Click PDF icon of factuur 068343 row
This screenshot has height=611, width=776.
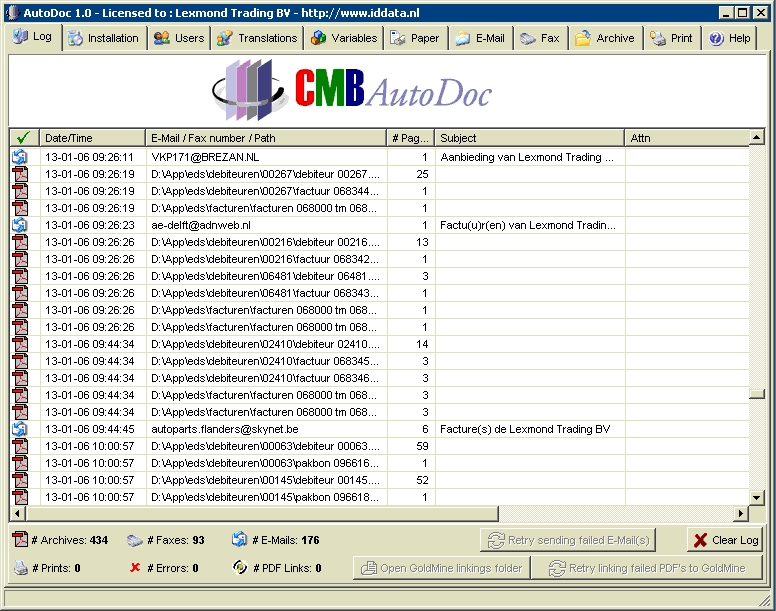[20, 293]
